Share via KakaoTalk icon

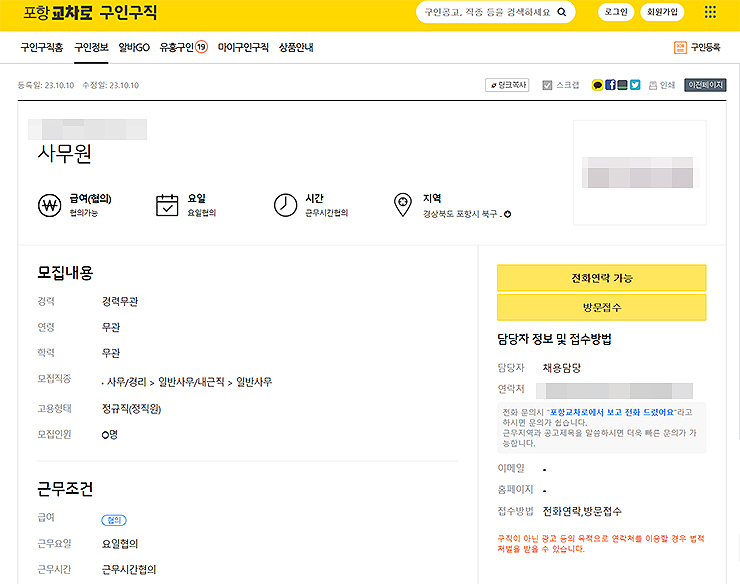597,85
